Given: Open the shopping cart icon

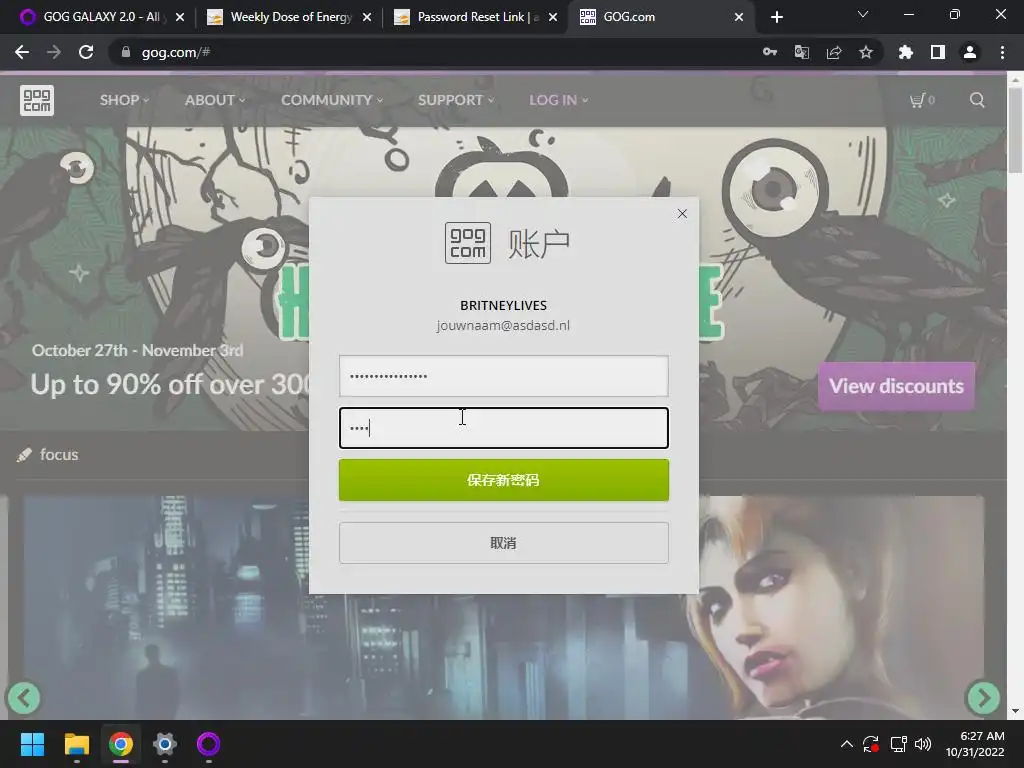Looking at the screenshot, I should pos(921,100).
